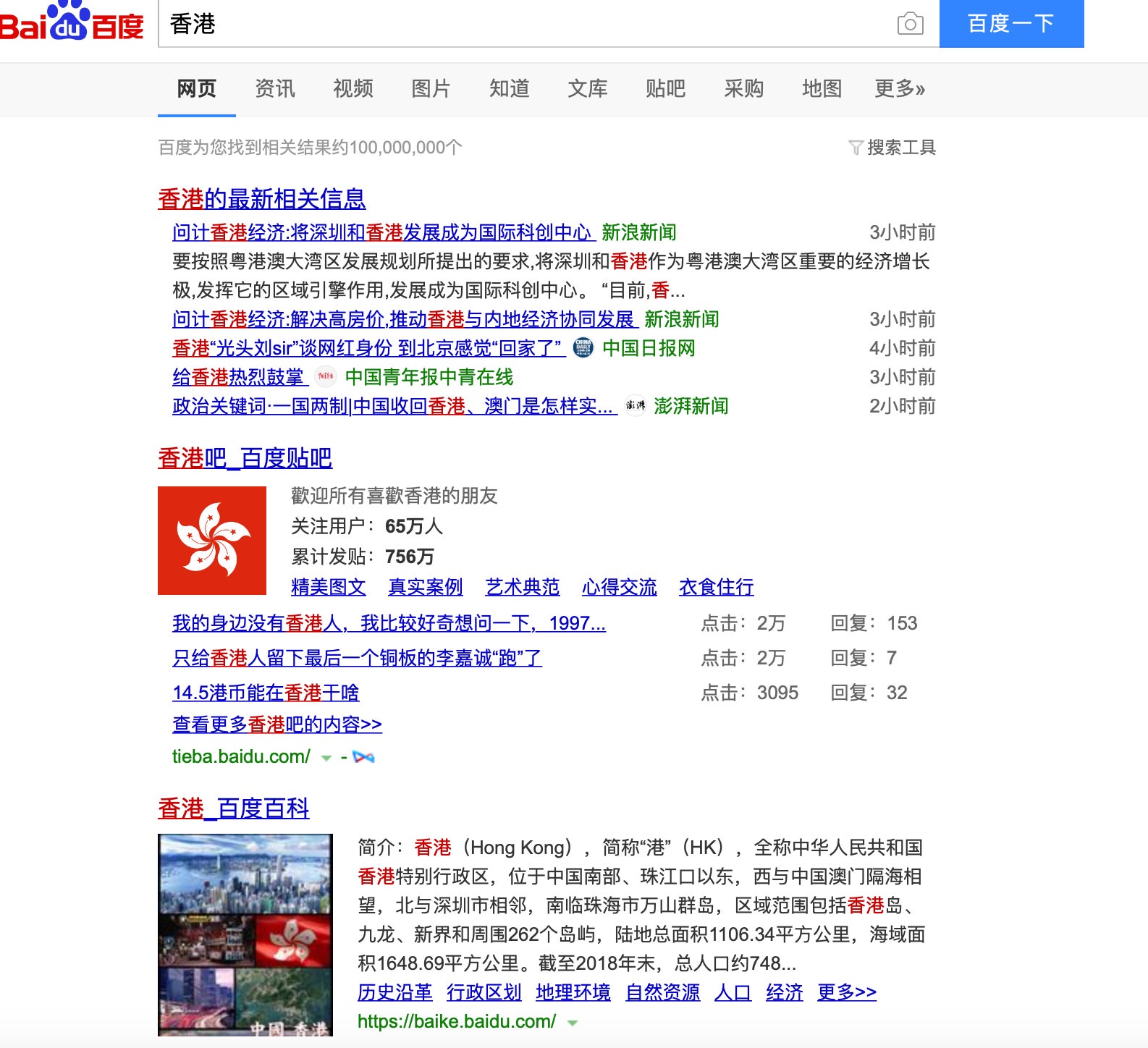Click 关注用户 65万人 text
This screenshot has height=1048, width=1148.
pyautogui.click(x=367, y=526)
